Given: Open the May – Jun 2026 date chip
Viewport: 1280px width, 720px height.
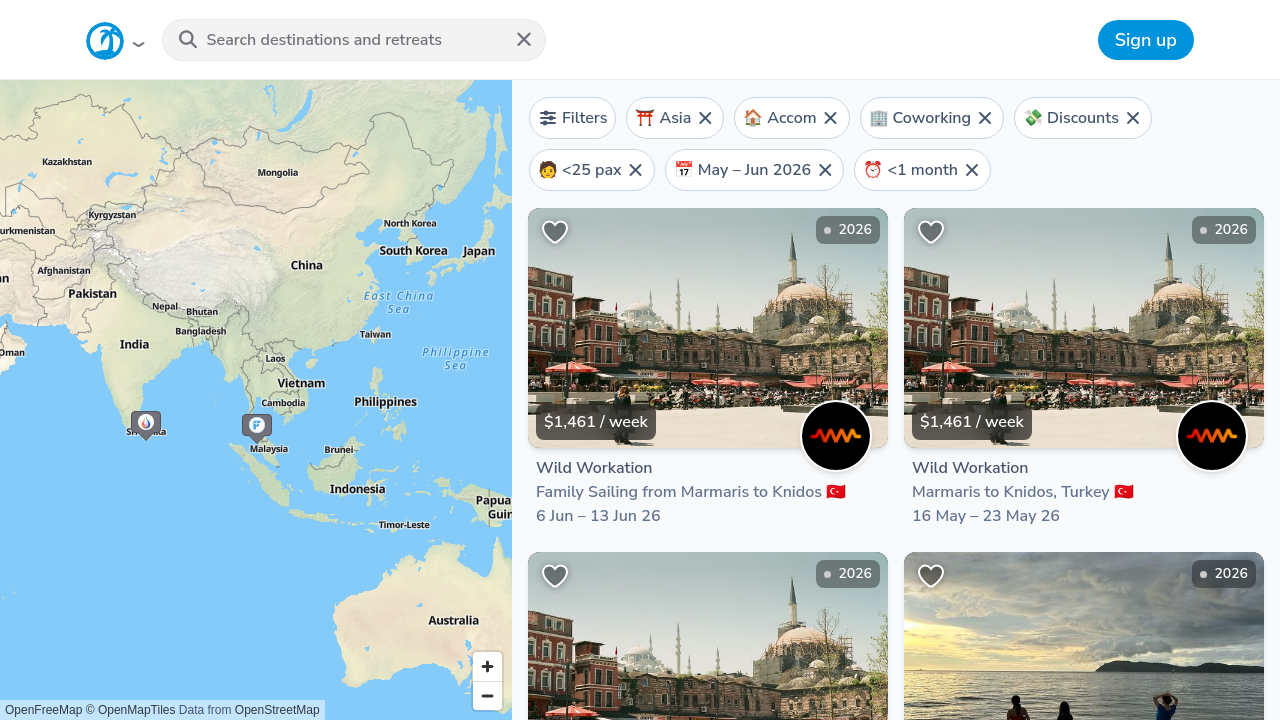Looking at the screenshot, I should tap(754, 170).
